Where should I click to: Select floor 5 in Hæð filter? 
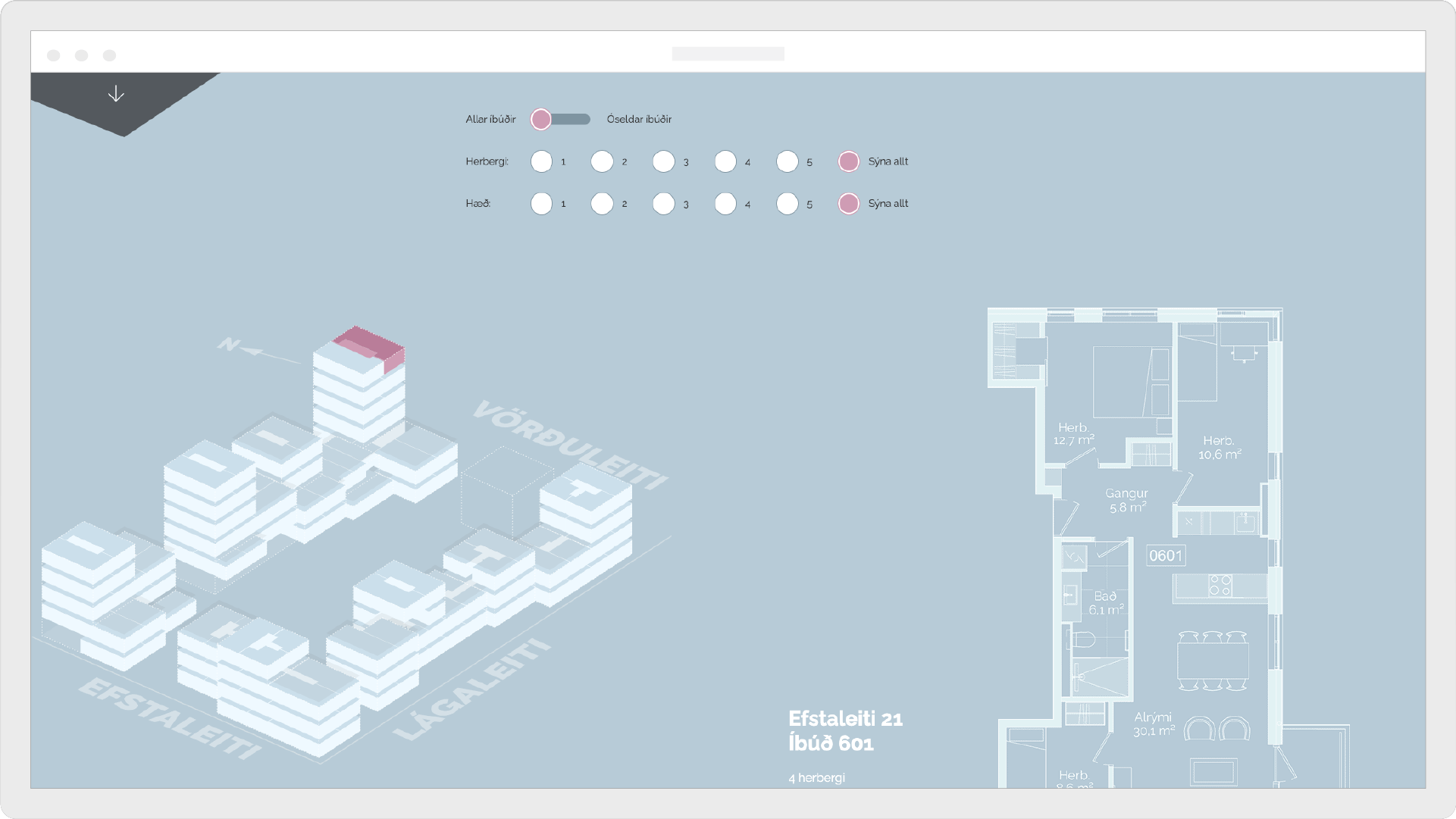[x=787, y=204]
